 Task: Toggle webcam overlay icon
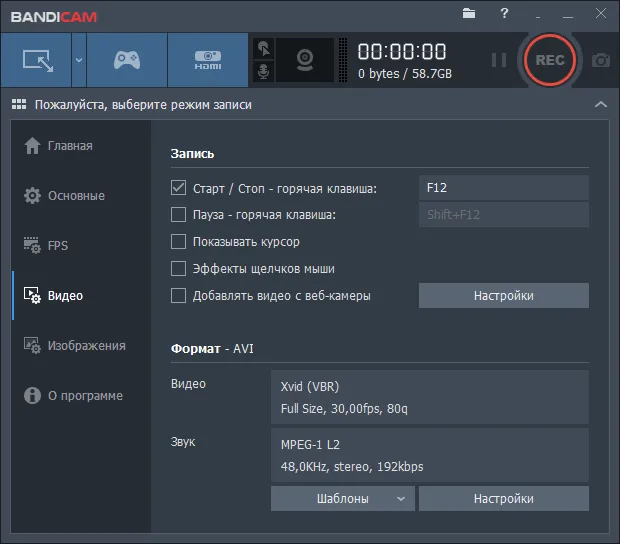pos(305,60)
